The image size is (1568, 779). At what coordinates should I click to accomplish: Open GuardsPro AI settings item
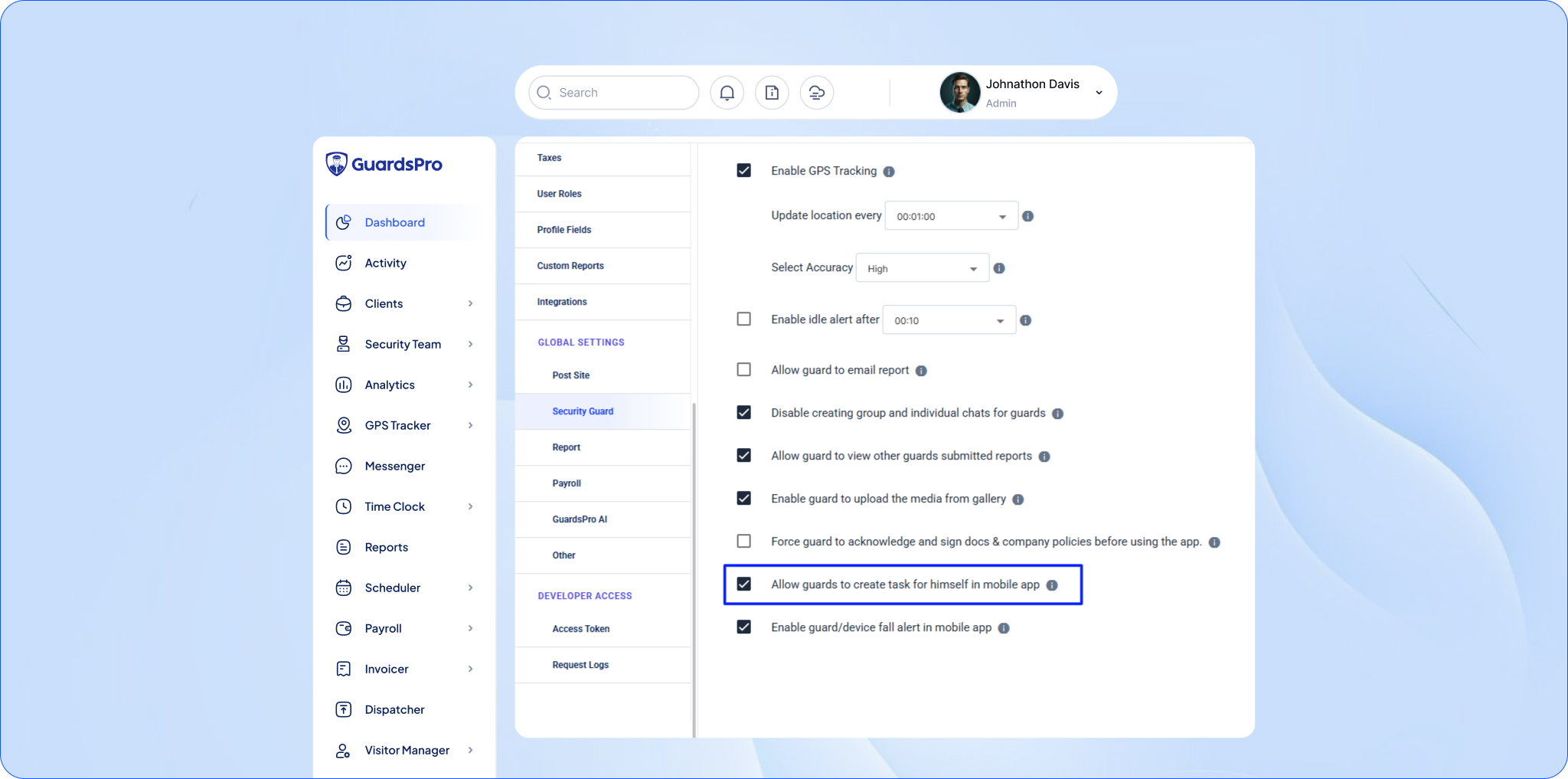pyautogui.click(x=603, y=519)
